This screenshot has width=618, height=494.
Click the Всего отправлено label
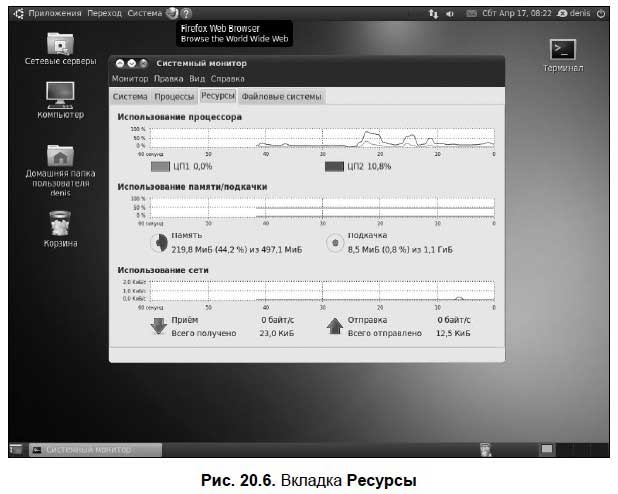pos(385,333)
